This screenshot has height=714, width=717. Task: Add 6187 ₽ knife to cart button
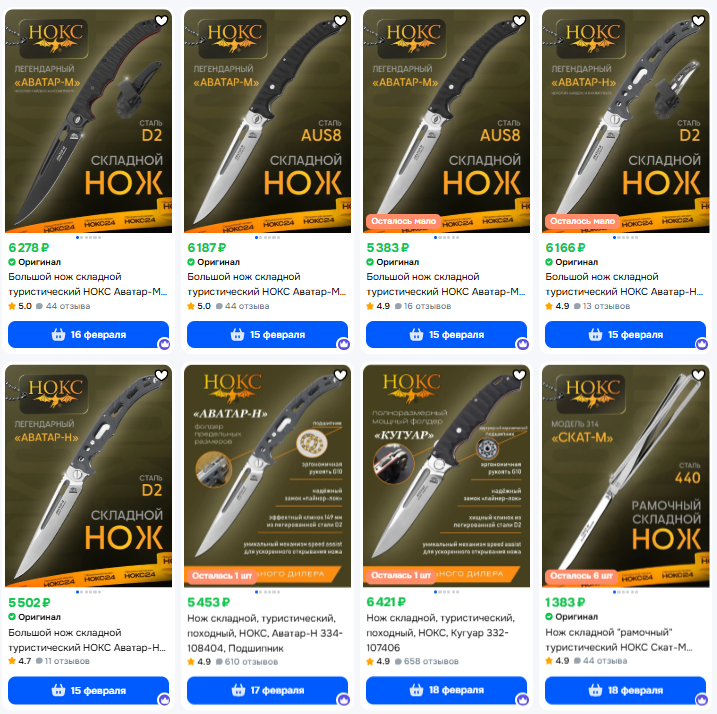point(268,334)
